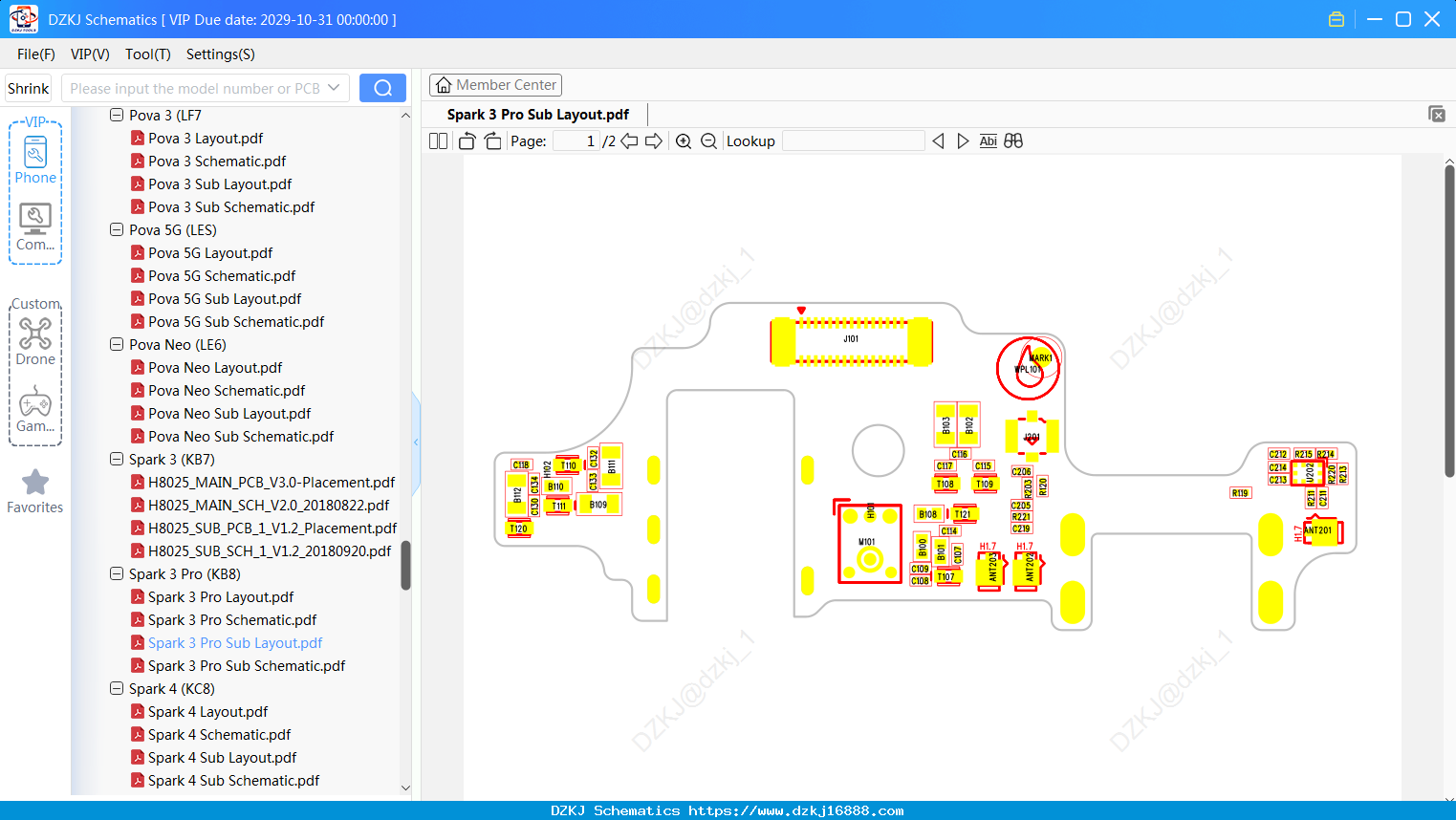Open the Game console category

coord(35,409)
